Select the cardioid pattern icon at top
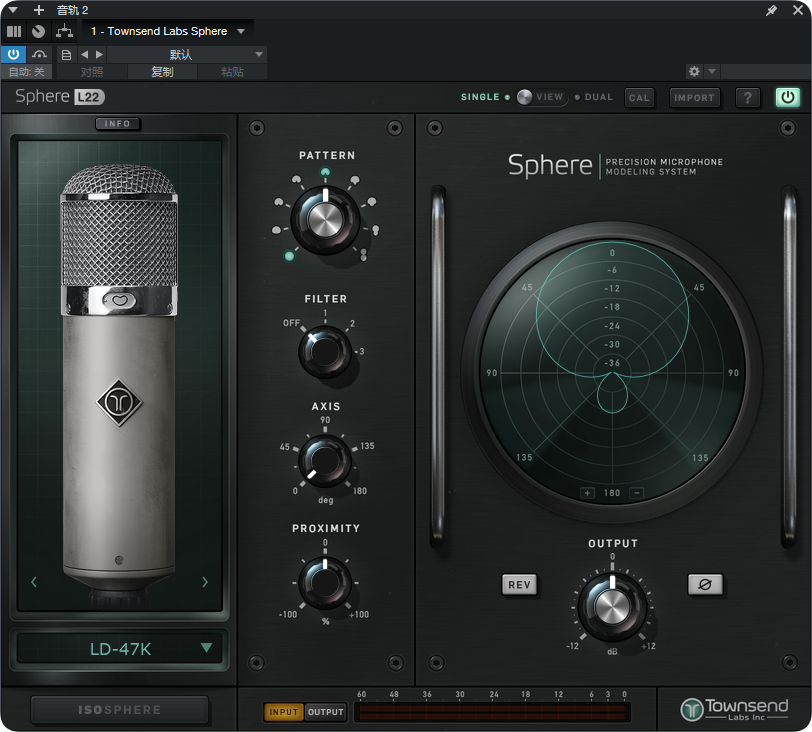The width and height of the screenshot is (812, 732). point(325,172)
